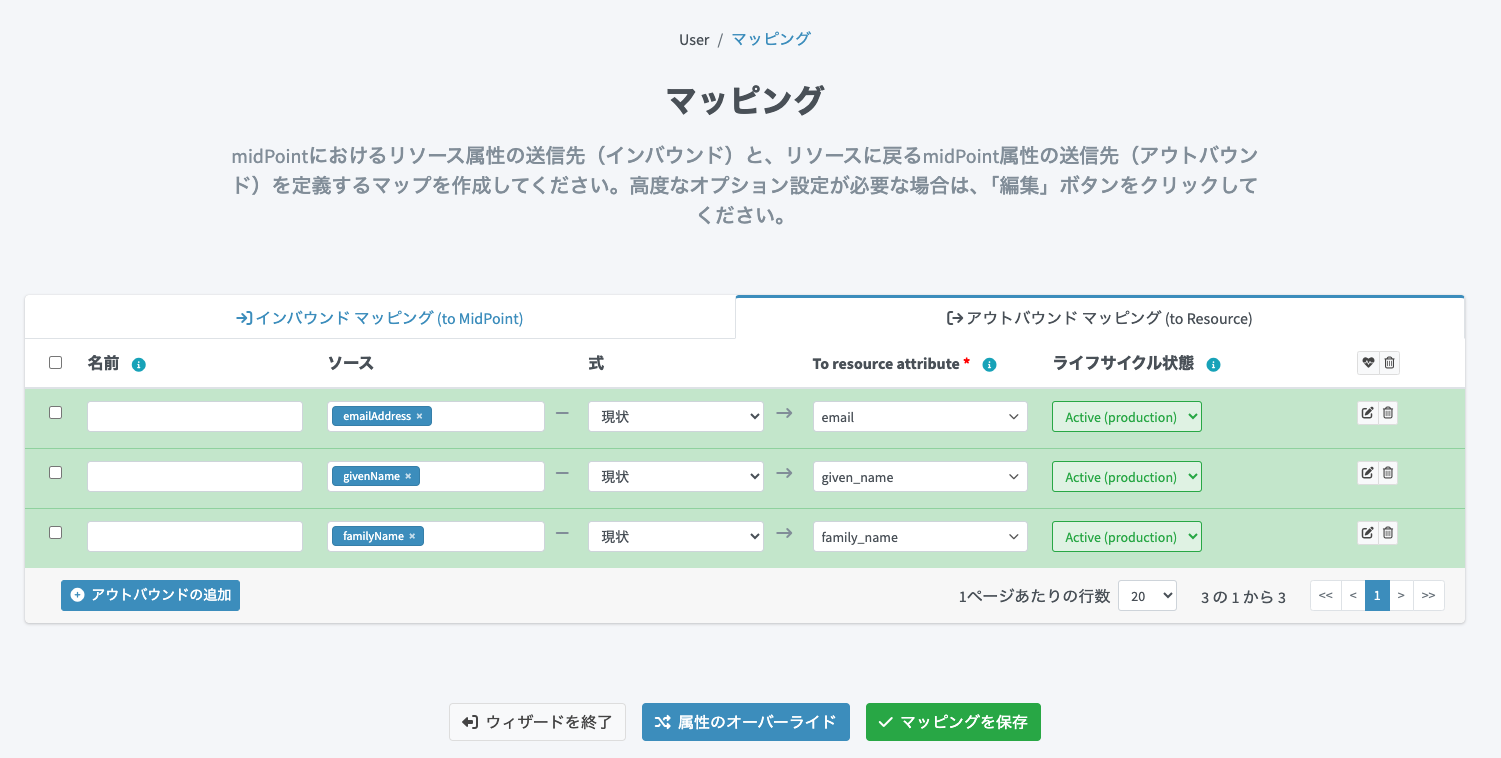
Task: Open lifecycle state dropdown for family_name row
Action: (1127, 537)
